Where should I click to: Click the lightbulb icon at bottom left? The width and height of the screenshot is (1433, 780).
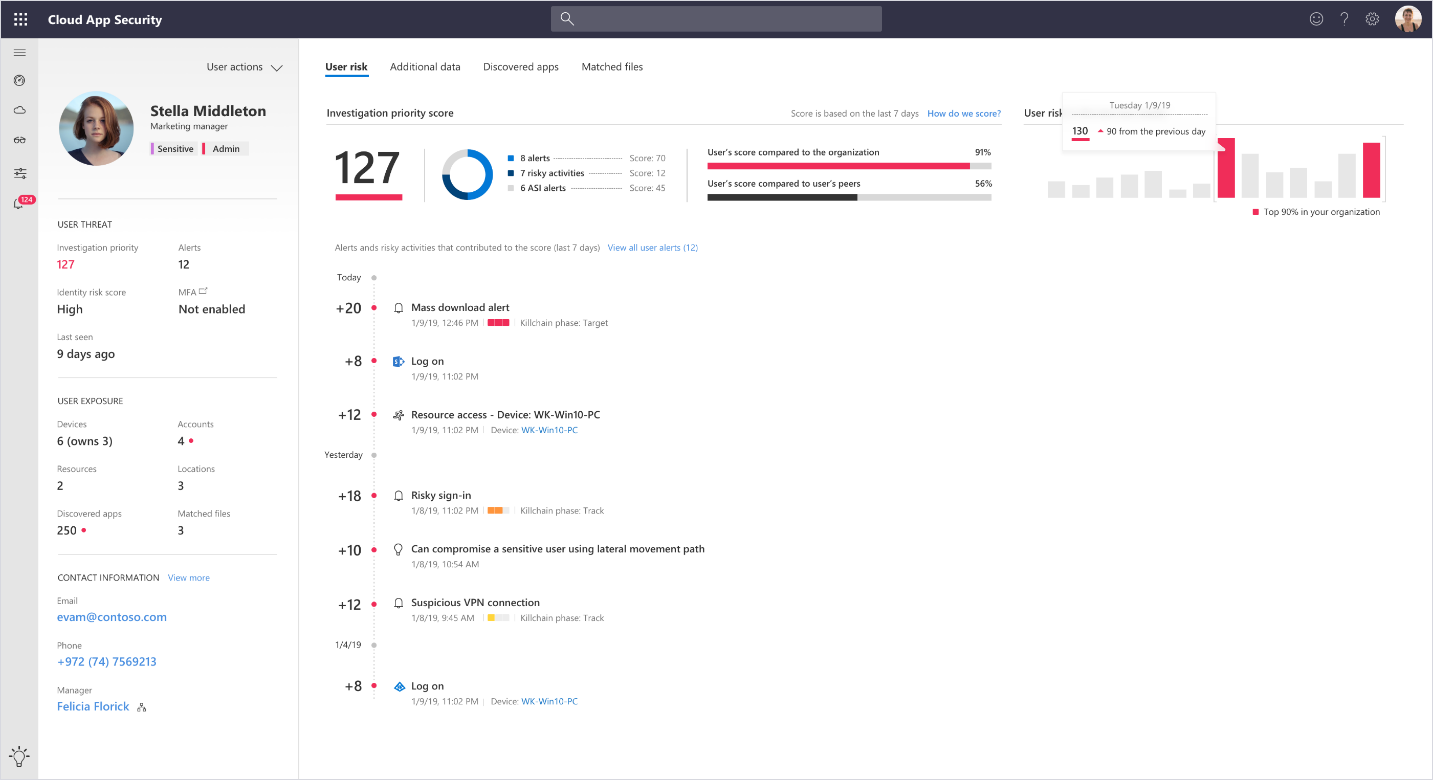[19, 755]
